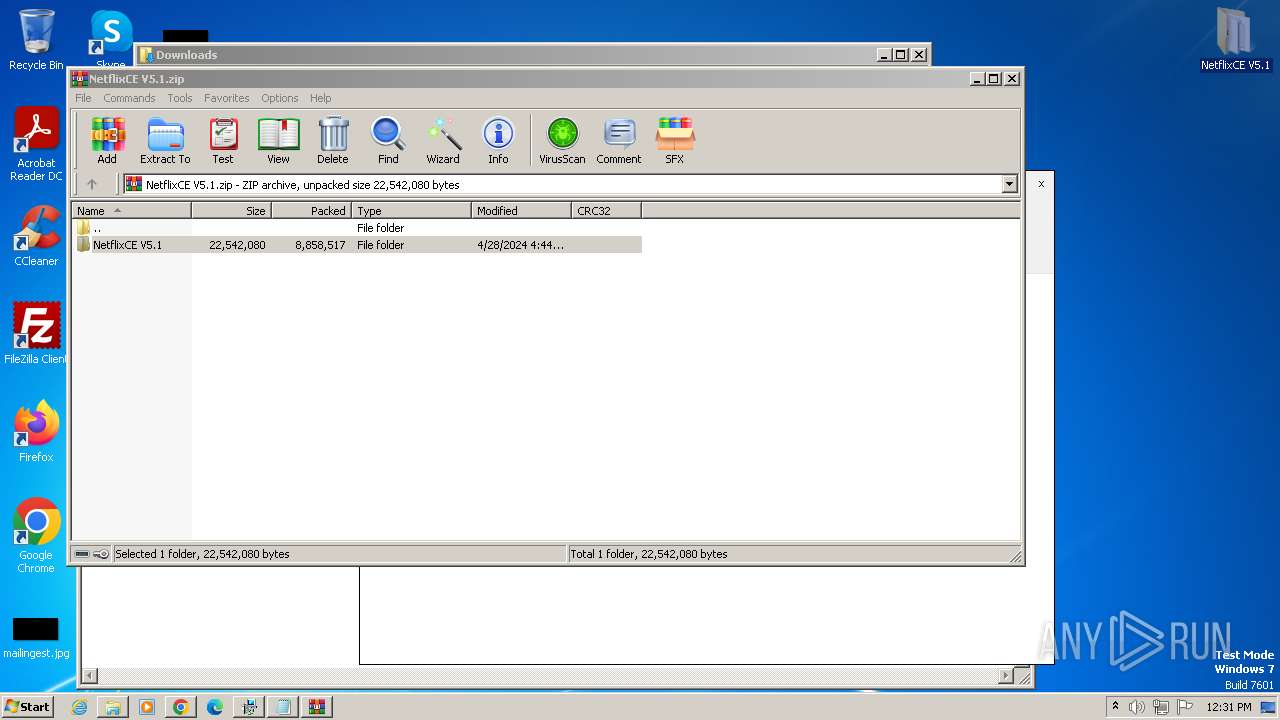1280x720 pixels.
Task: Open Microsoft Edge from taskbar
Action: [215, 707]
